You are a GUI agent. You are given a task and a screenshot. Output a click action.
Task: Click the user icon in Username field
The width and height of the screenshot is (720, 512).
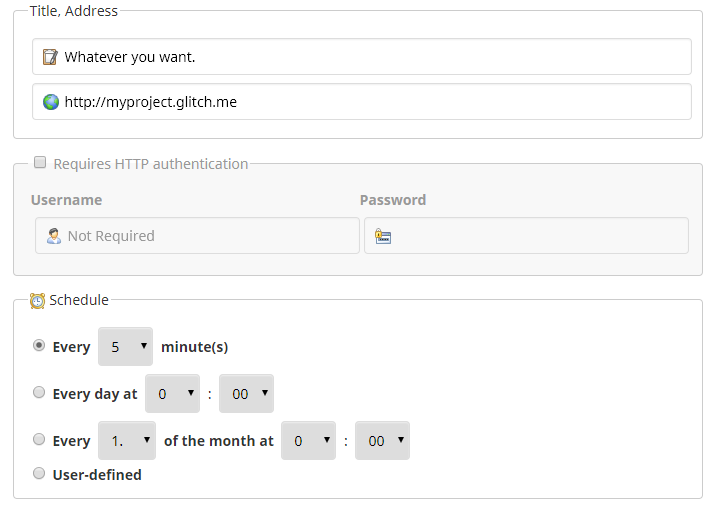[x=54, y=236]
